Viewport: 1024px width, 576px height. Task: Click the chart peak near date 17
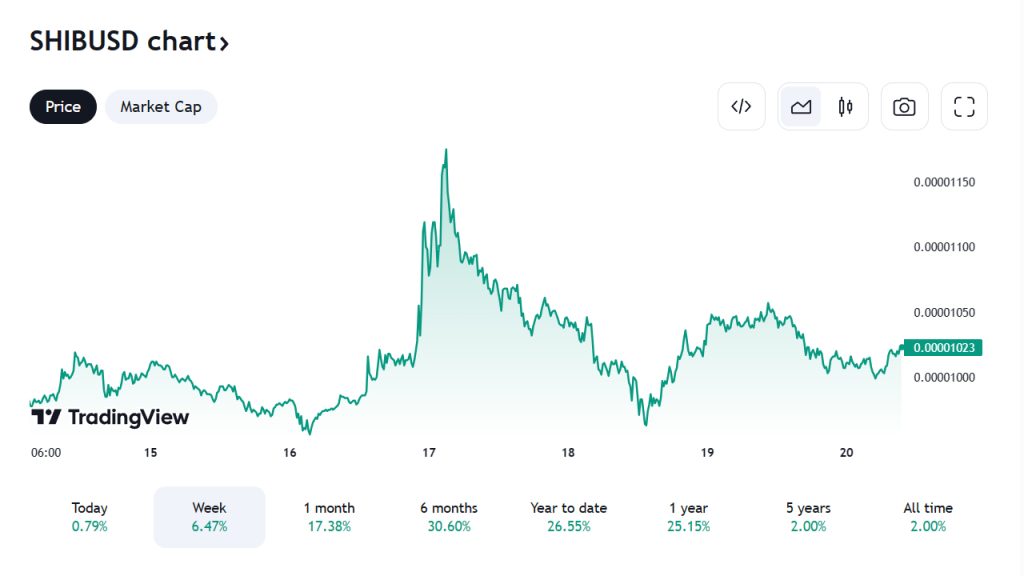[445, 151]
